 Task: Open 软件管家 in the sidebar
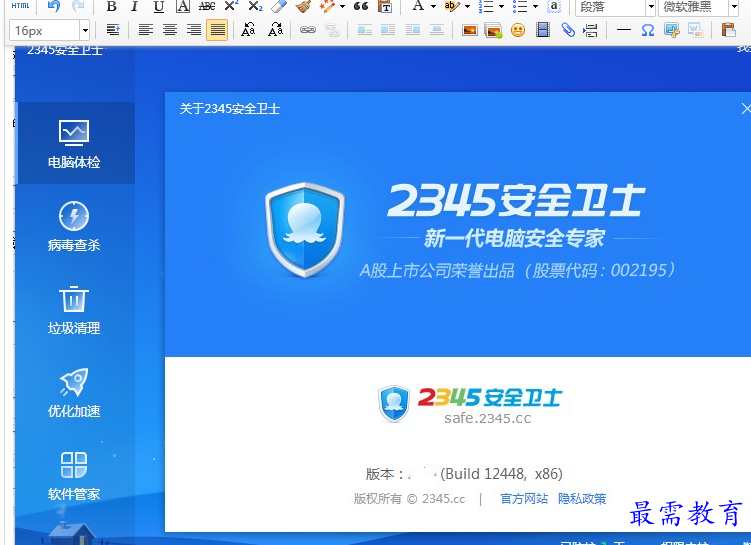pos(74,475)
